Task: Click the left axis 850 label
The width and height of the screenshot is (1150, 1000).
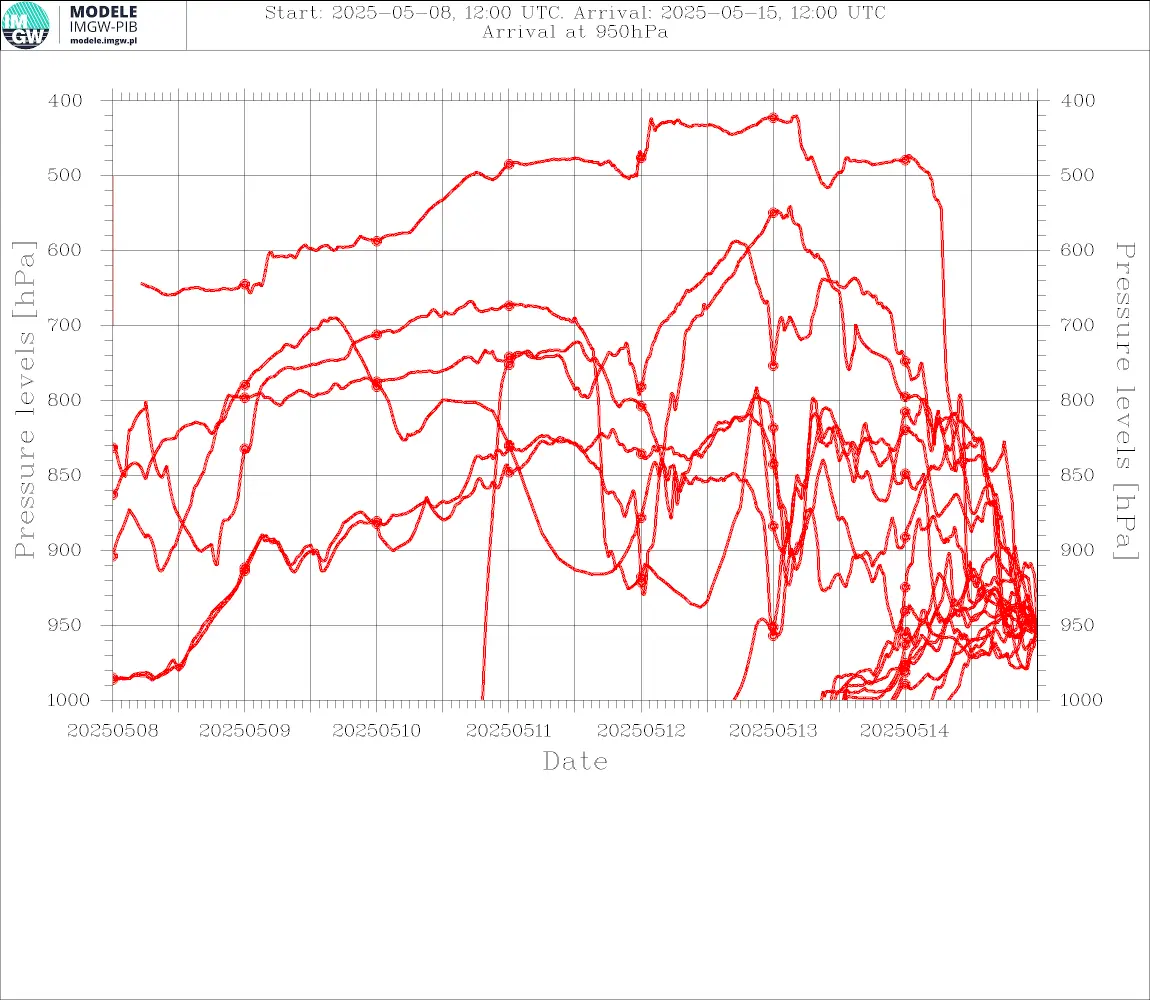Action: pos(65,475)
